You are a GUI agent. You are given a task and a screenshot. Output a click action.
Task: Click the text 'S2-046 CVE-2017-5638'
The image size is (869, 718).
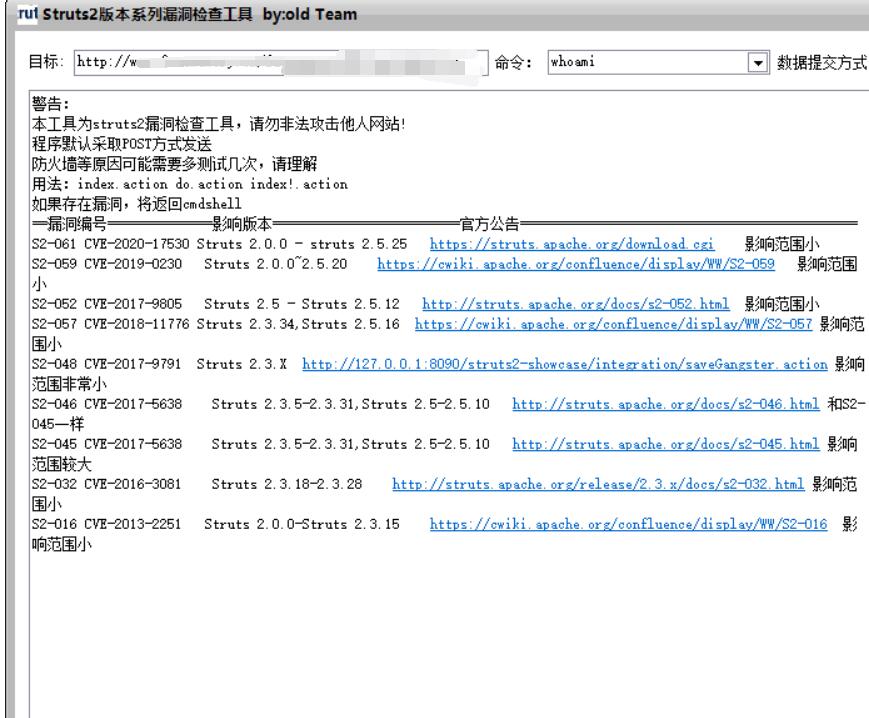click(106, 404)
